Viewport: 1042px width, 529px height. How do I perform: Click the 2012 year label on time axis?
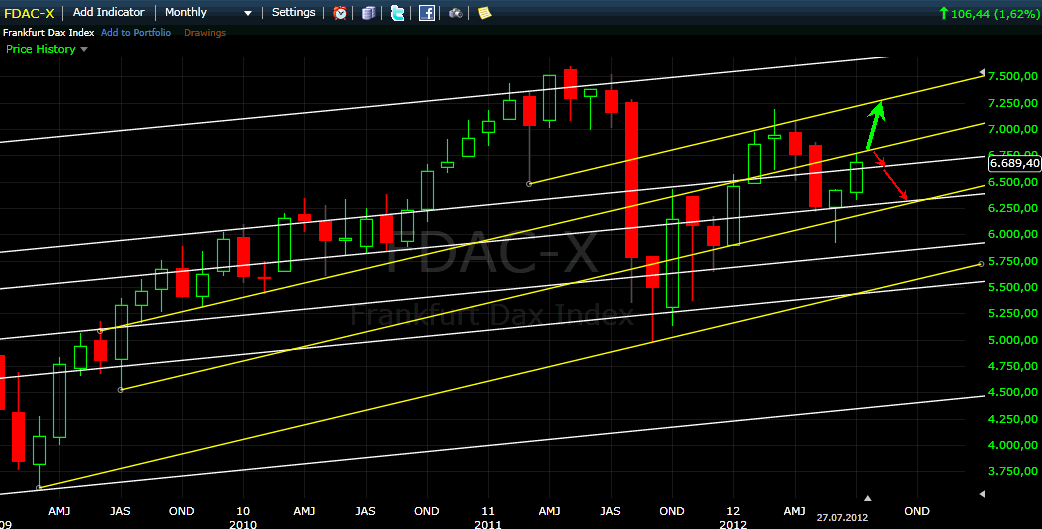tap(733, 524)
